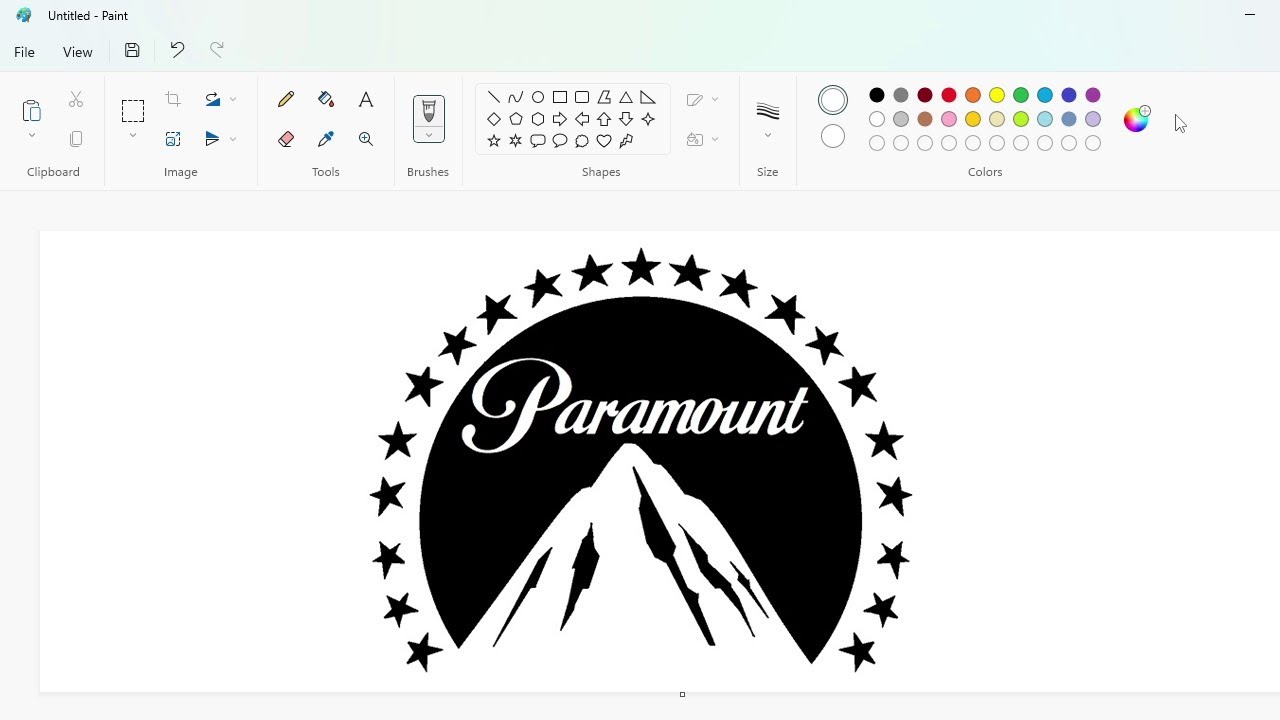Select the Color 2 background circle
1280x720 pixels.
coord(833,136)
